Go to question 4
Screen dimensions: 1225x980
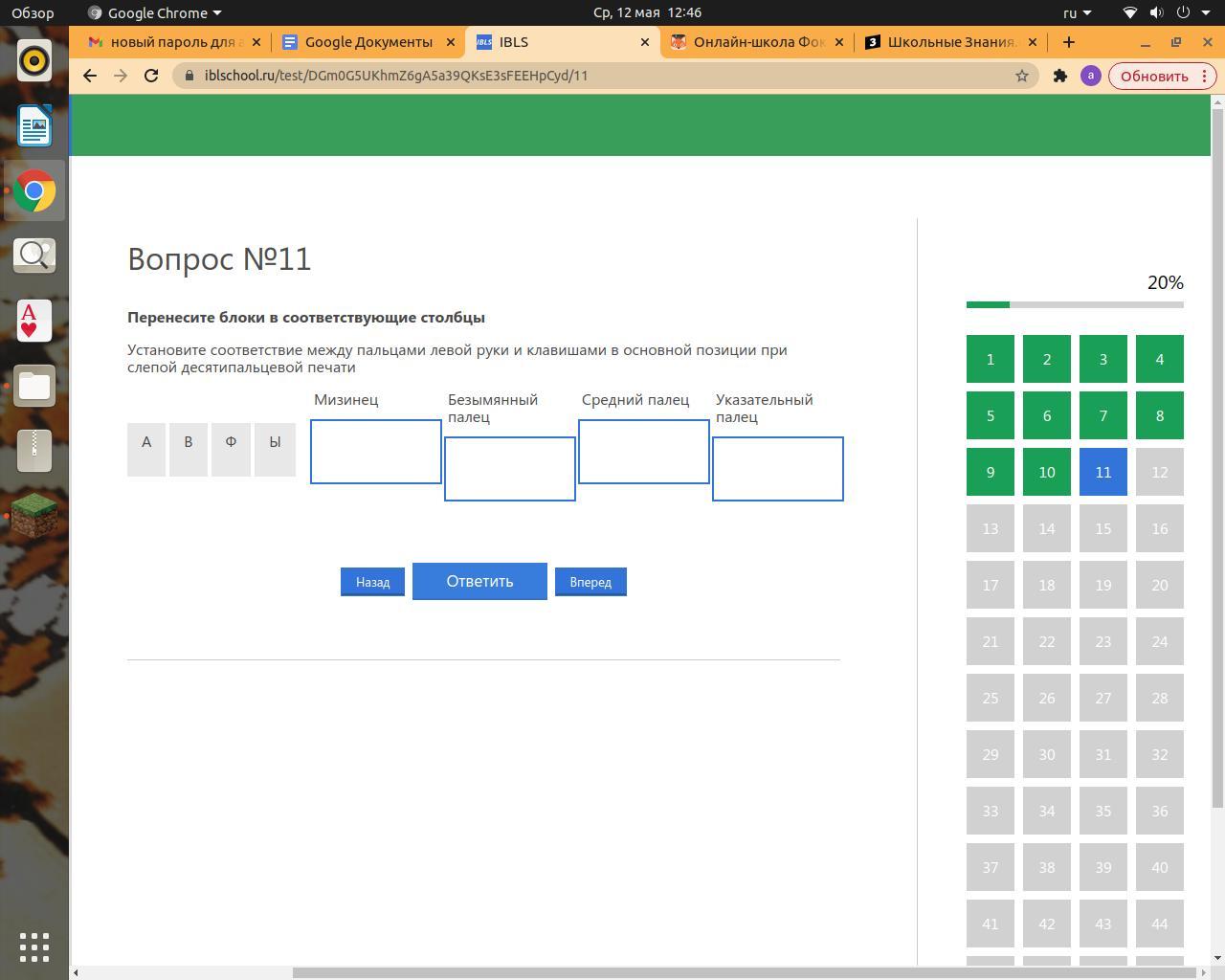click(1160, 359)
